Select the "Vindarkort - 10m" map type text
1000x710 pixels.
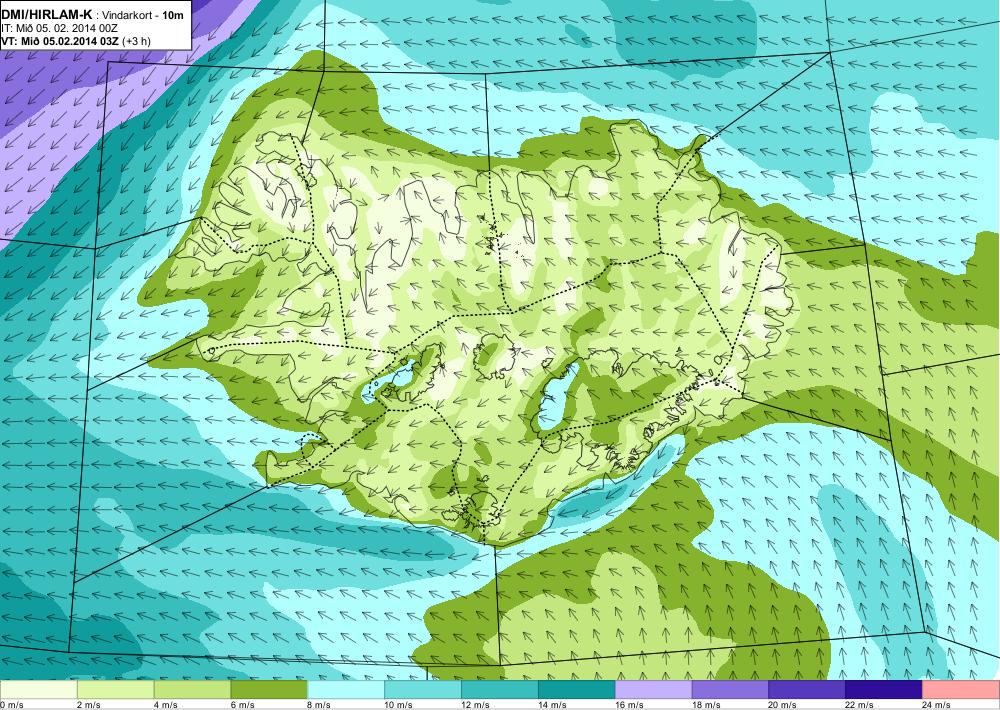(143, 15)
